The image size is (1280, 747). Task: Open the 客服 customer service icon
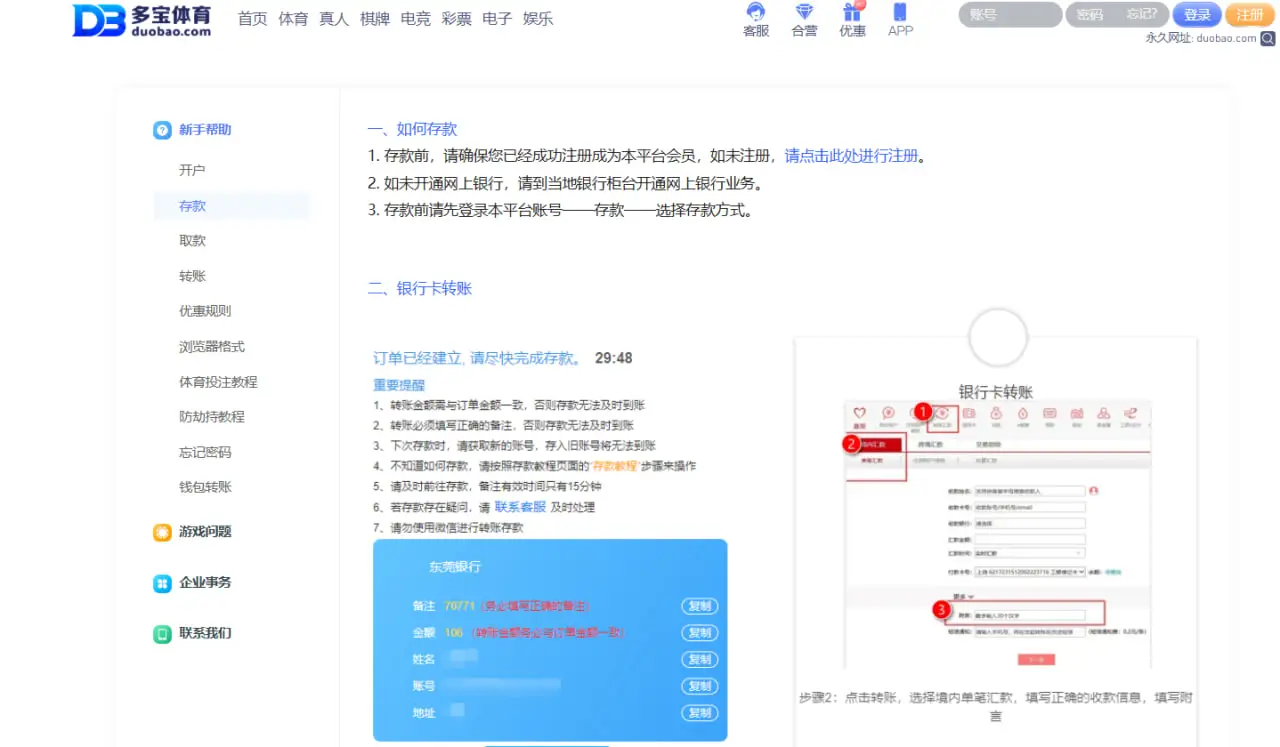(x=755, y=18)
